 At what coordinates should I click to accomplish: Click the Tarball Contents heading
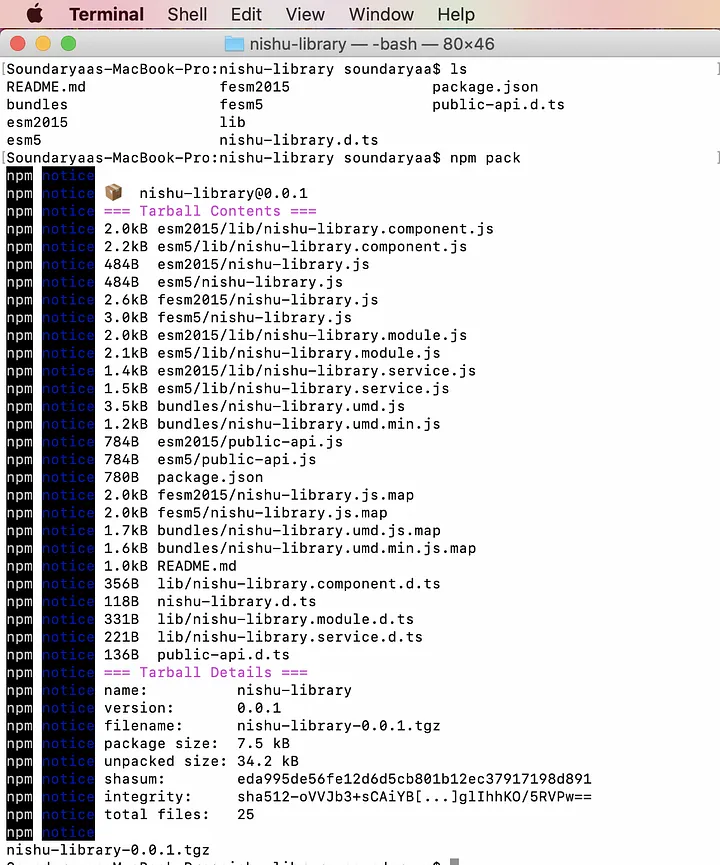point(210,211)
